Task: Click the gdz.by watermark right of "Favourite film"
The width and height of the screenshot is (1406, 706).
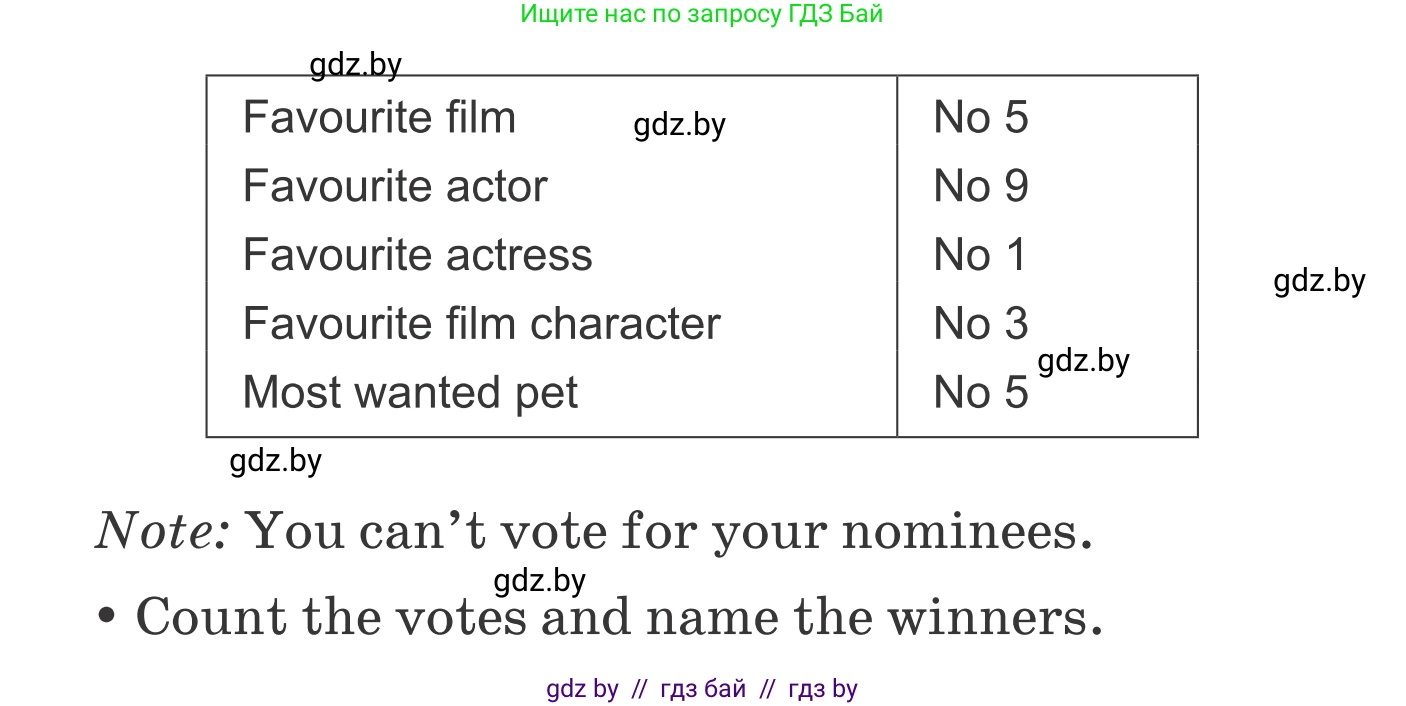Action: (x=679, y=126)
